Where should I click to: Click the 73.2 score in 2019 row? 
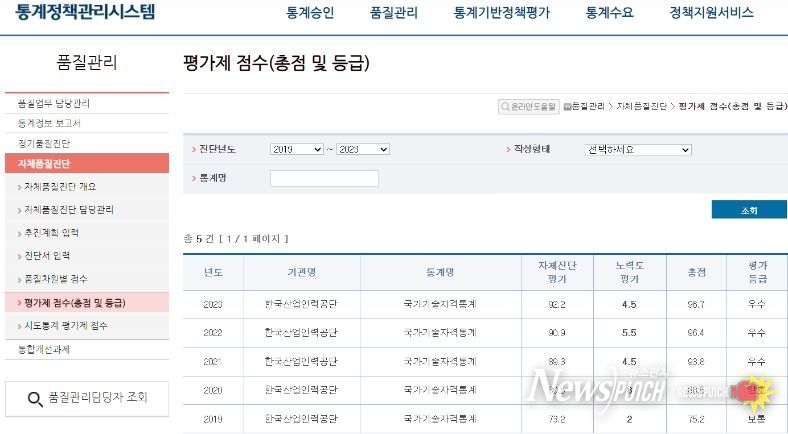pos(557,419)
